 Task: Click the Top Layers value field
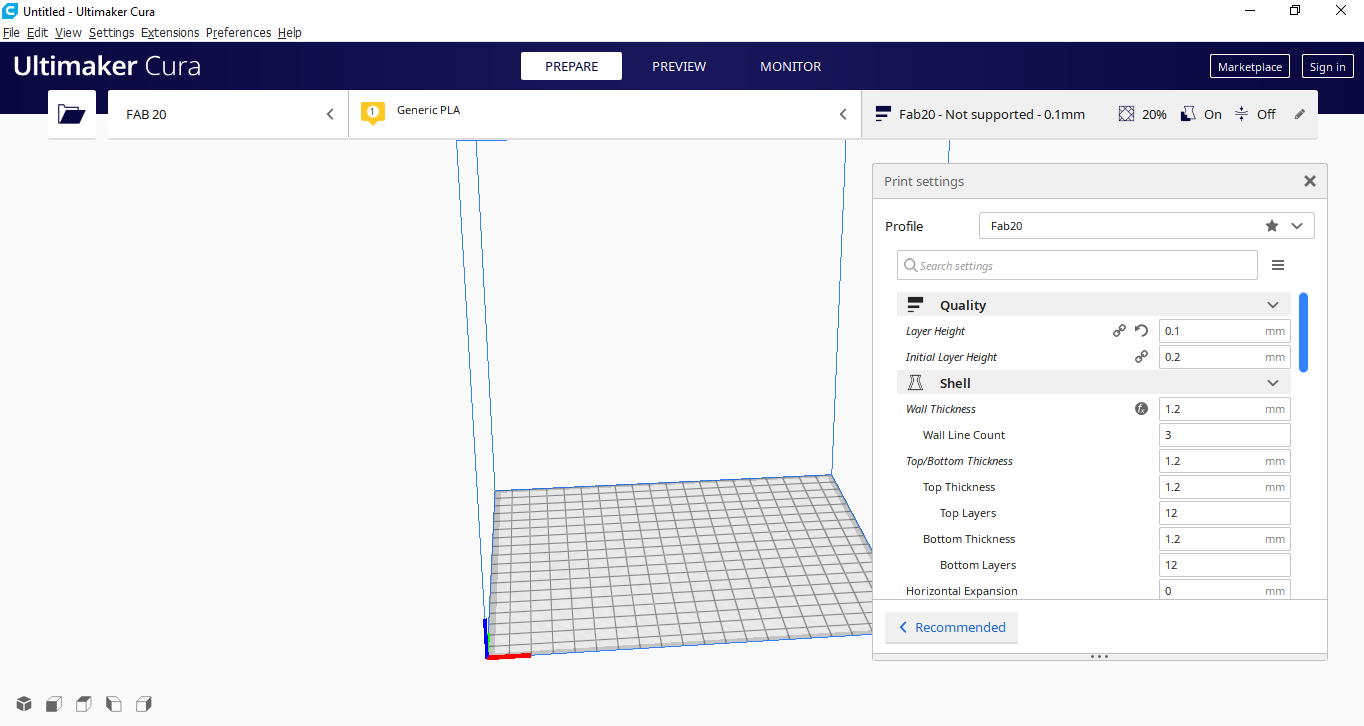tap(1225, 513)
